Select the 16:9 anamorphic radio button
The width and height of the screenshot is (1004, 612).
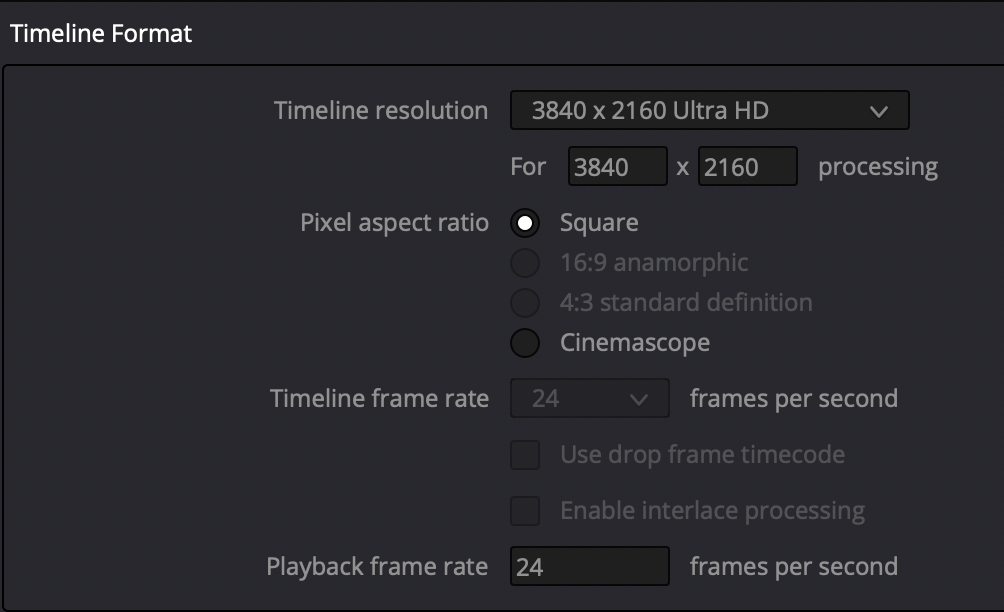point(525,263)
